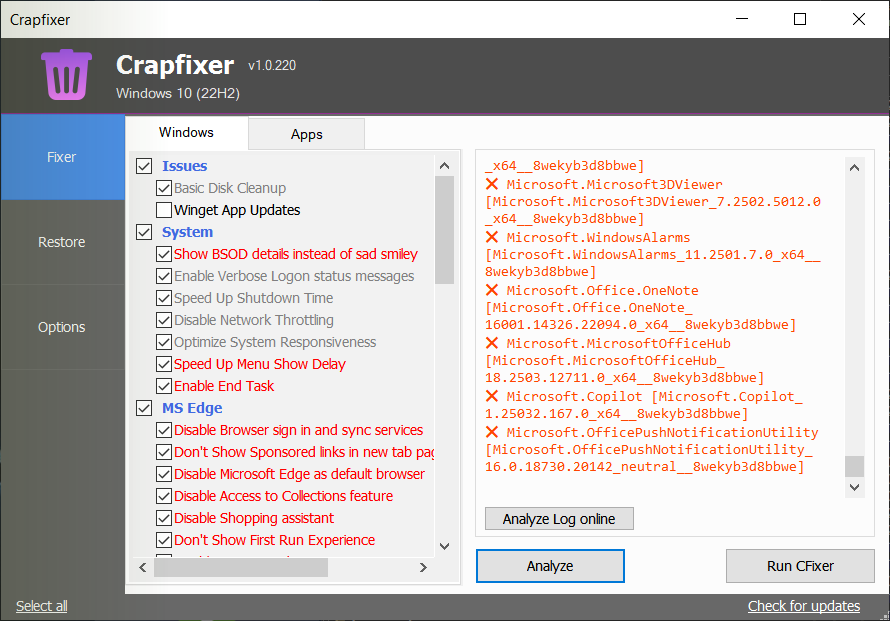This screenshot has width=890, height=621.
Task: Open the Restore section in sidebar
Action: pyautogui.click(x=62, y=242)
